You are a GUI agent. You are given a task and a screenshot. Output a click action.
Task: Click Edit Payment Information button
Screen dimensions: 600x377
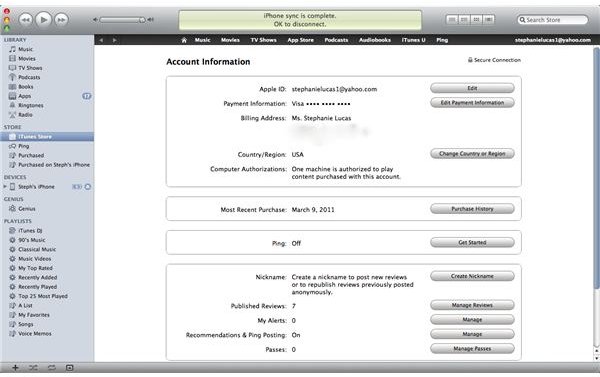472,103
